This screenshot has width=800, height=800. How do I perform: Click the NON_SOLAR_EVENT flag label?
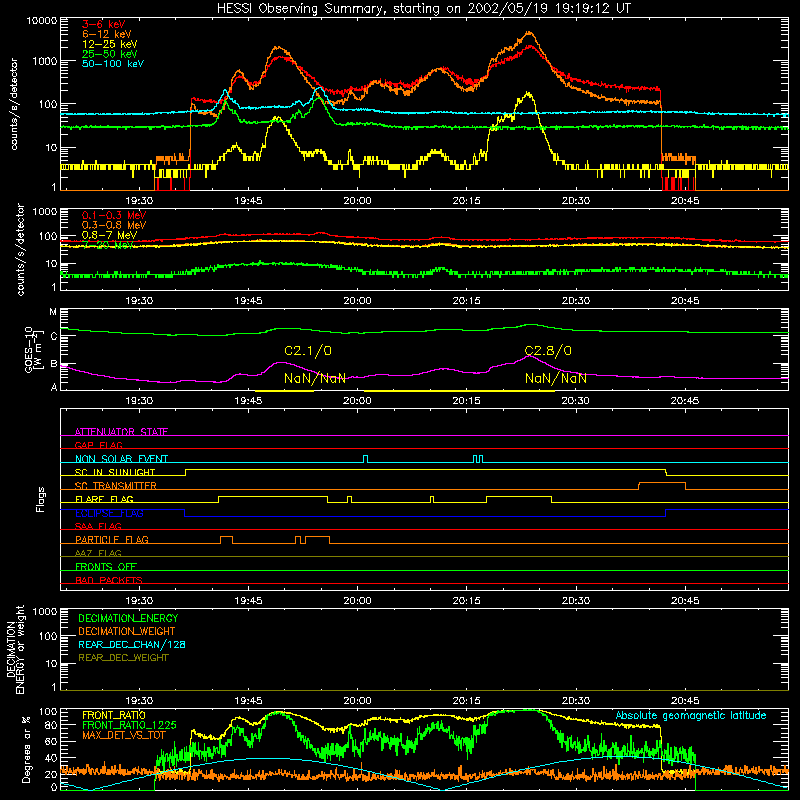(121, 459)
